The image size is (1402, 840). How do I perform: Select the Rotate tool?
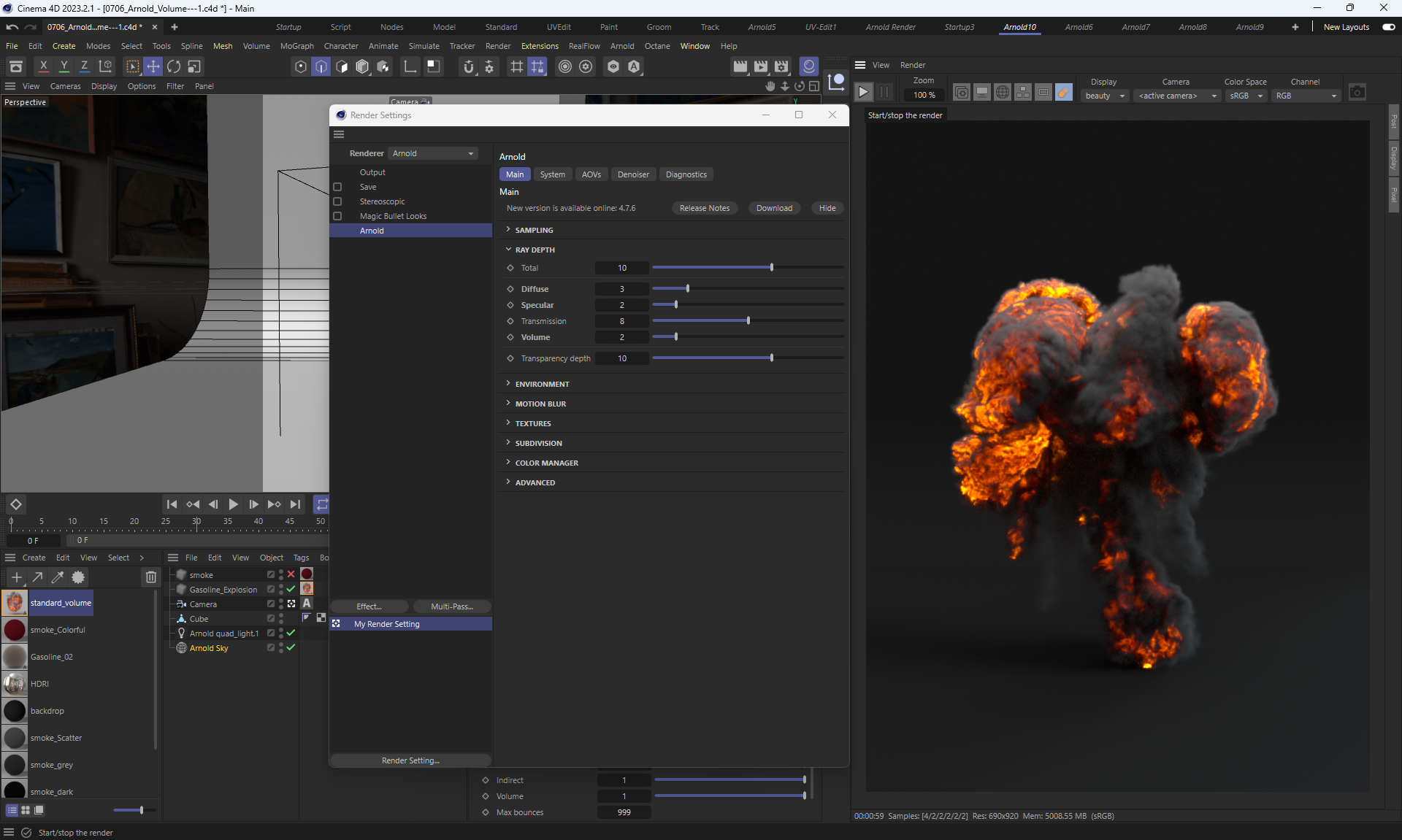[x=174, y=66]
